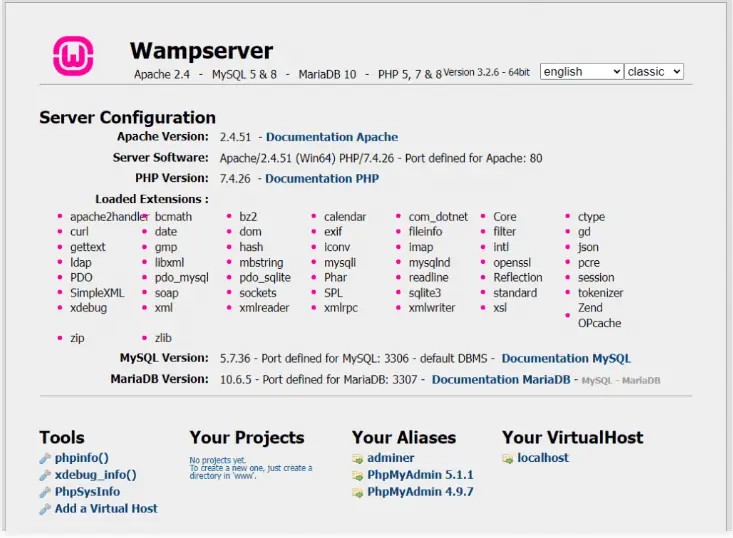Open Documentation Apache link
733x538 pixels.
(x=332, y=137)
